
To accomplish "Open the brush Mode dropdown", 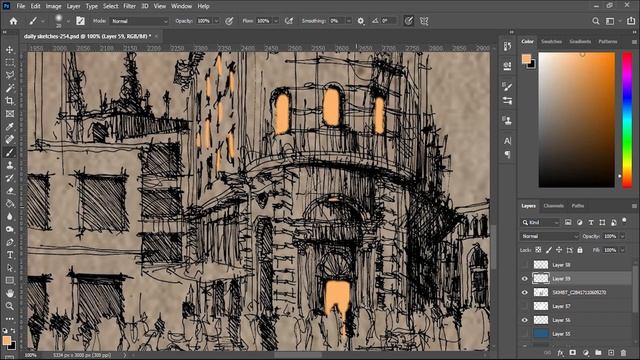I will (139, 21).
